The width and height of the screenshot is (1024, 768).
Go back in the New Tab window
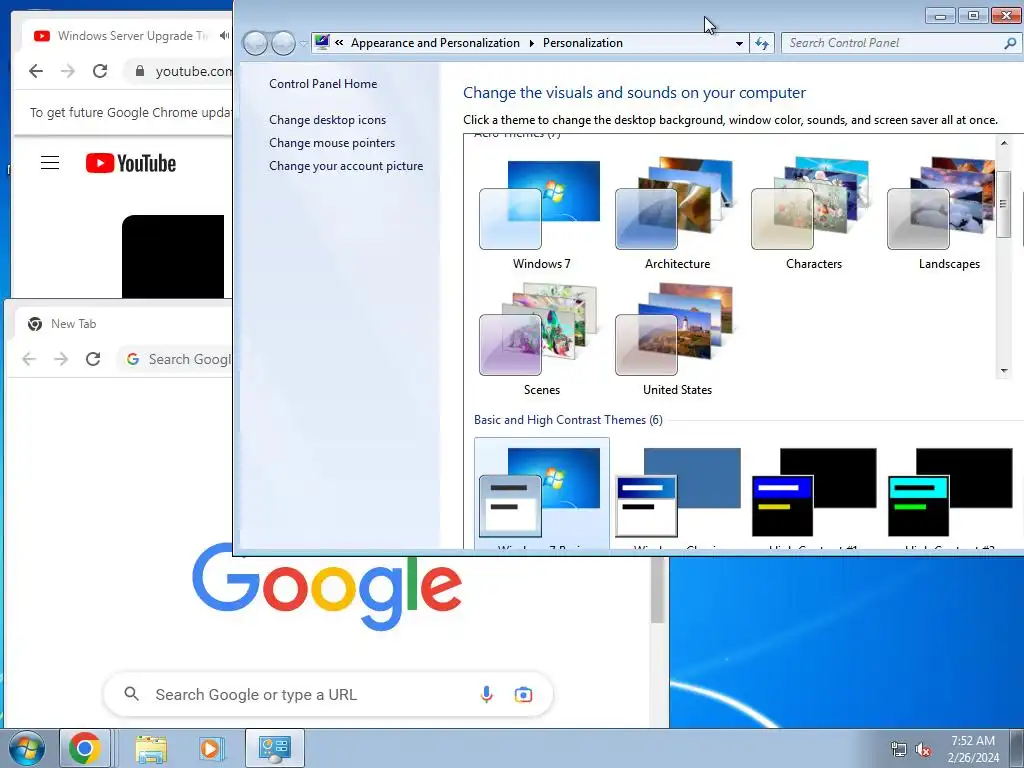pyautogui.click(x=29, y=359)
